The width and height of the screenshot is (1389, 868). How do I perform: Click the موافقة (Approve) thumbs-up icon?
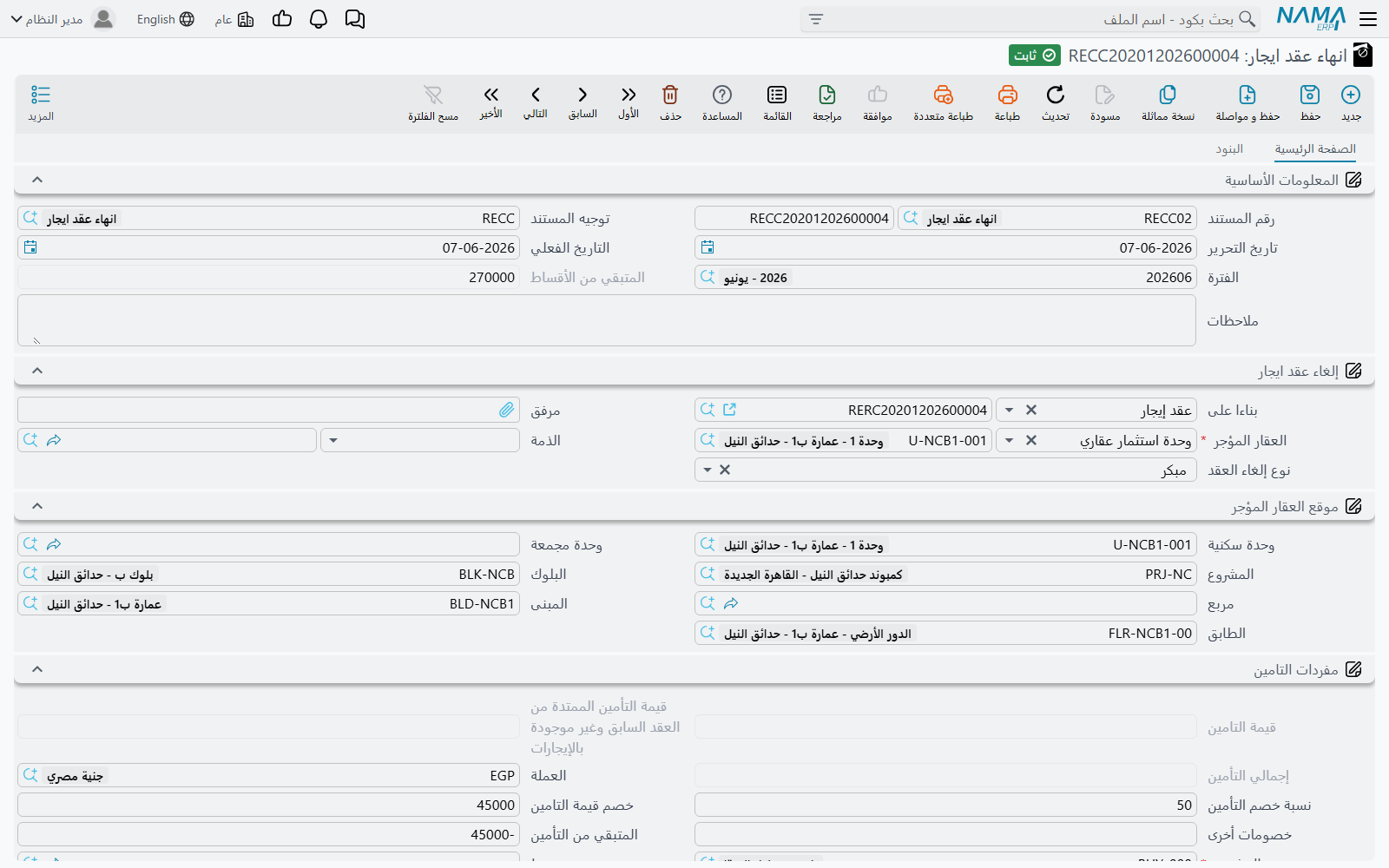(x=878, y=95)
